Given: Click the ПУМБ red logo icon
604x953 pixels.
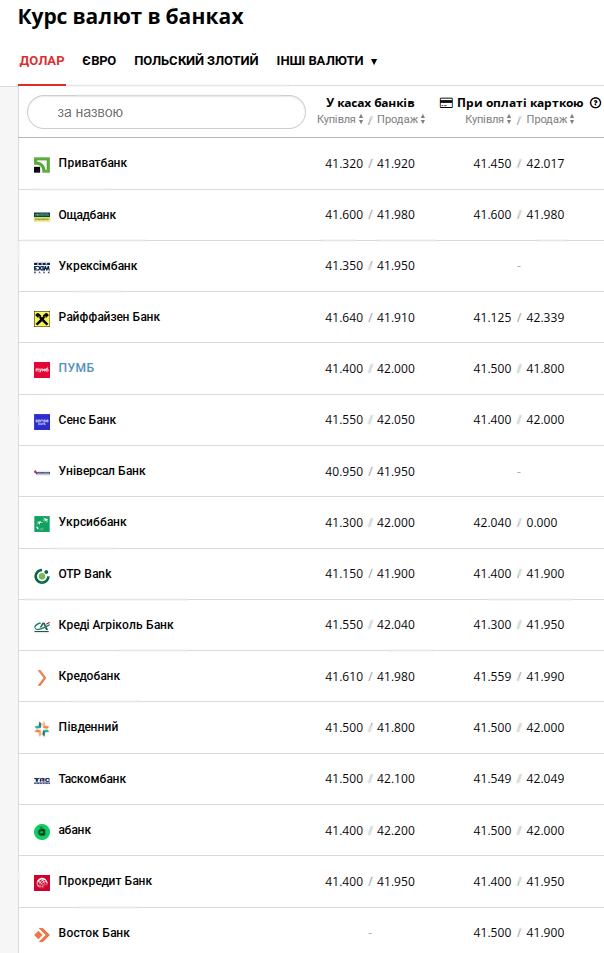Looking at the screenshot, I should (x=41, y=369).
